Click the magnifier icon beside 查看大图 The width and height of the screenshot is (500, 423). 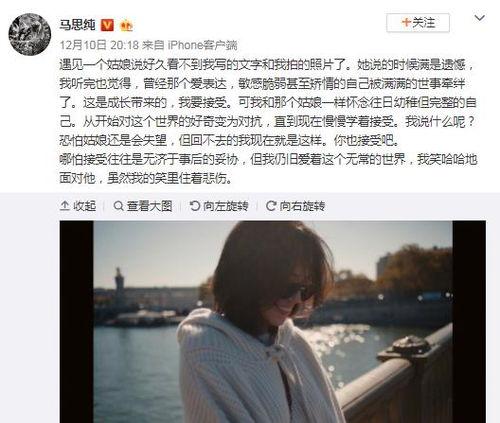[118, 206]
